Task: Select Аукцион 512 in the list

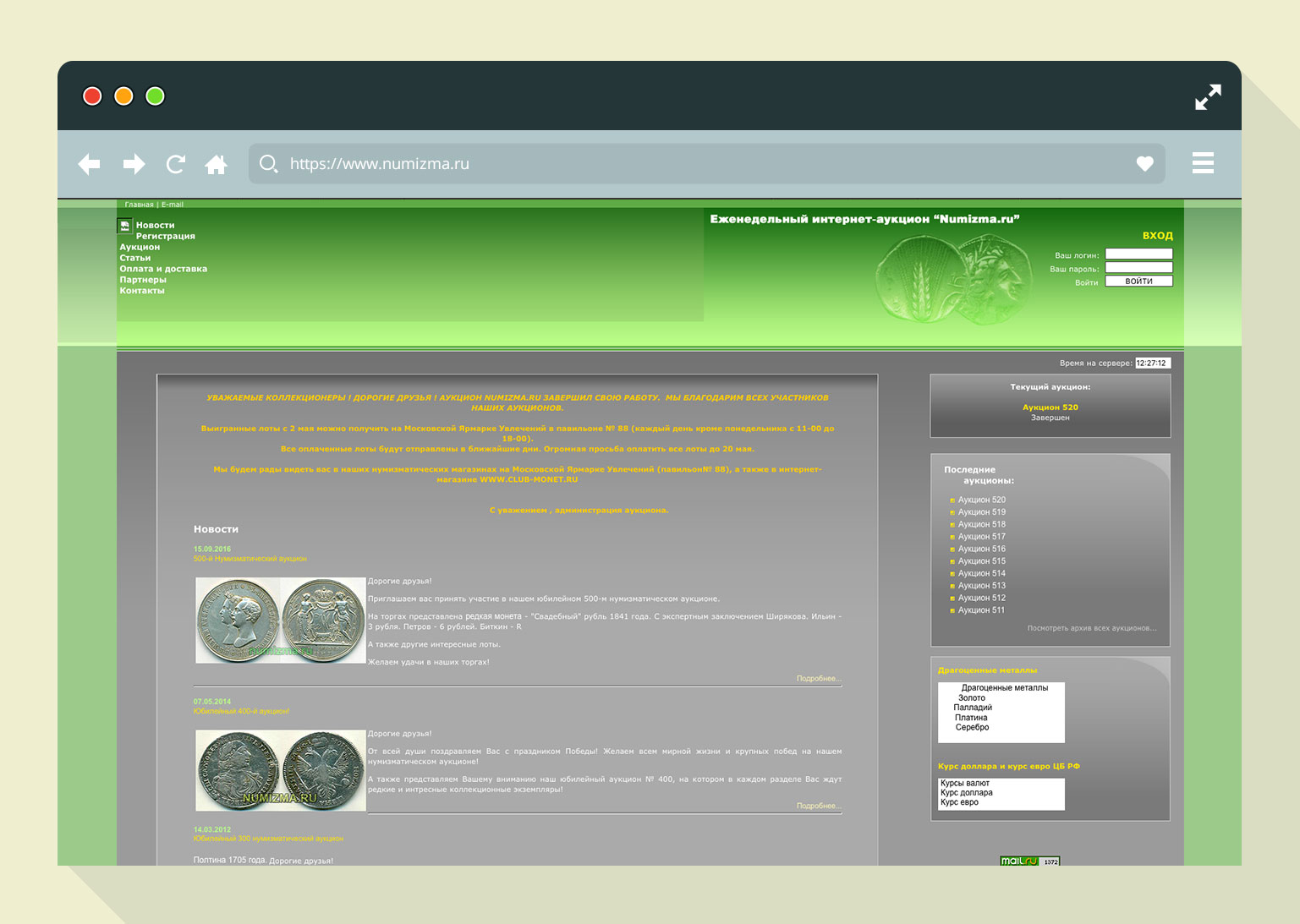Action: (982, 599)
